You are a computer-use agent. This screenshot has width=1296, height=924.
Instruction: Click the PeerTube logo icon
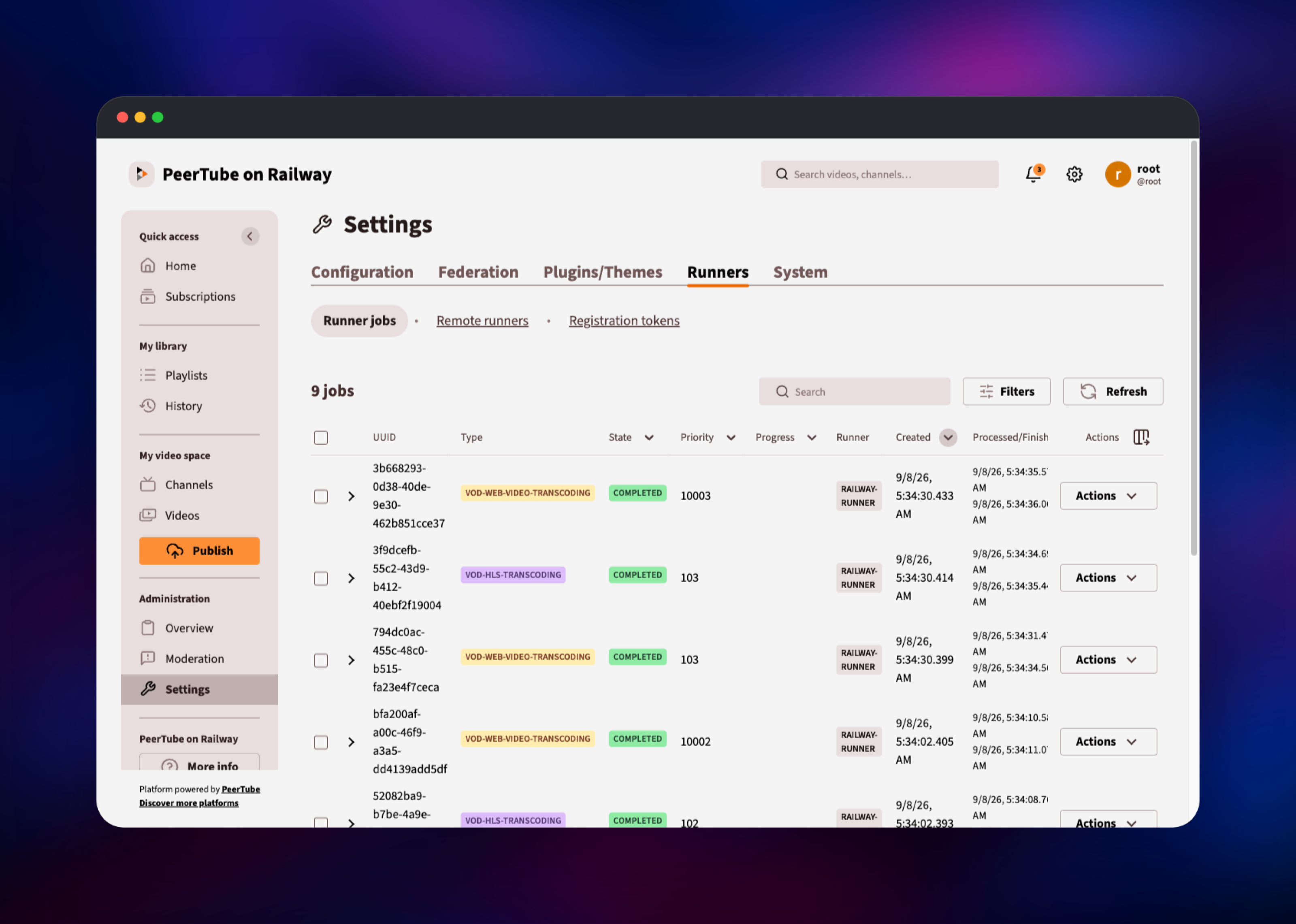(x=142, y=174)
